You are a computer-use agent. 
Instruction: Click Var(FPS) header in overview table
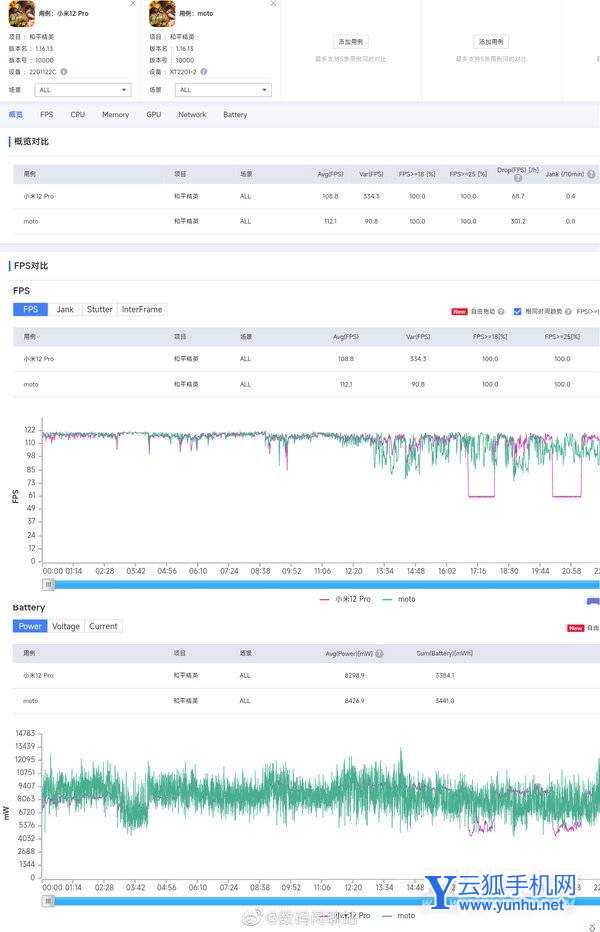371,174
